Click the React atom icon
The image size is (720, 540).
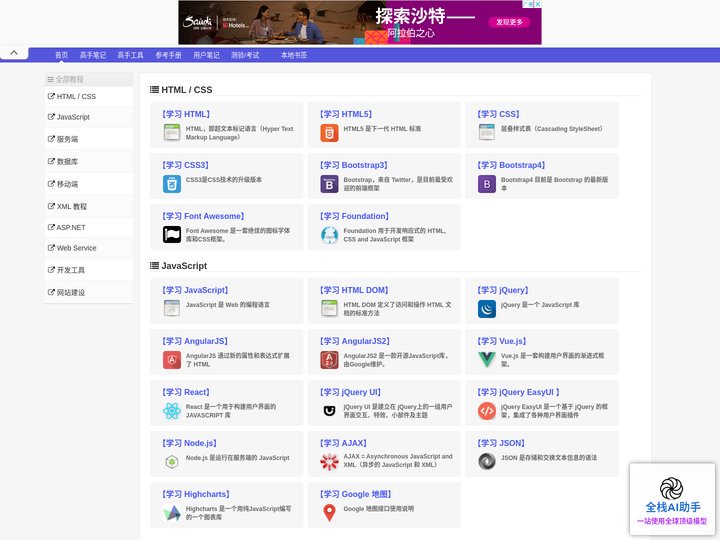pyautogui.click(x=172, y=411)
